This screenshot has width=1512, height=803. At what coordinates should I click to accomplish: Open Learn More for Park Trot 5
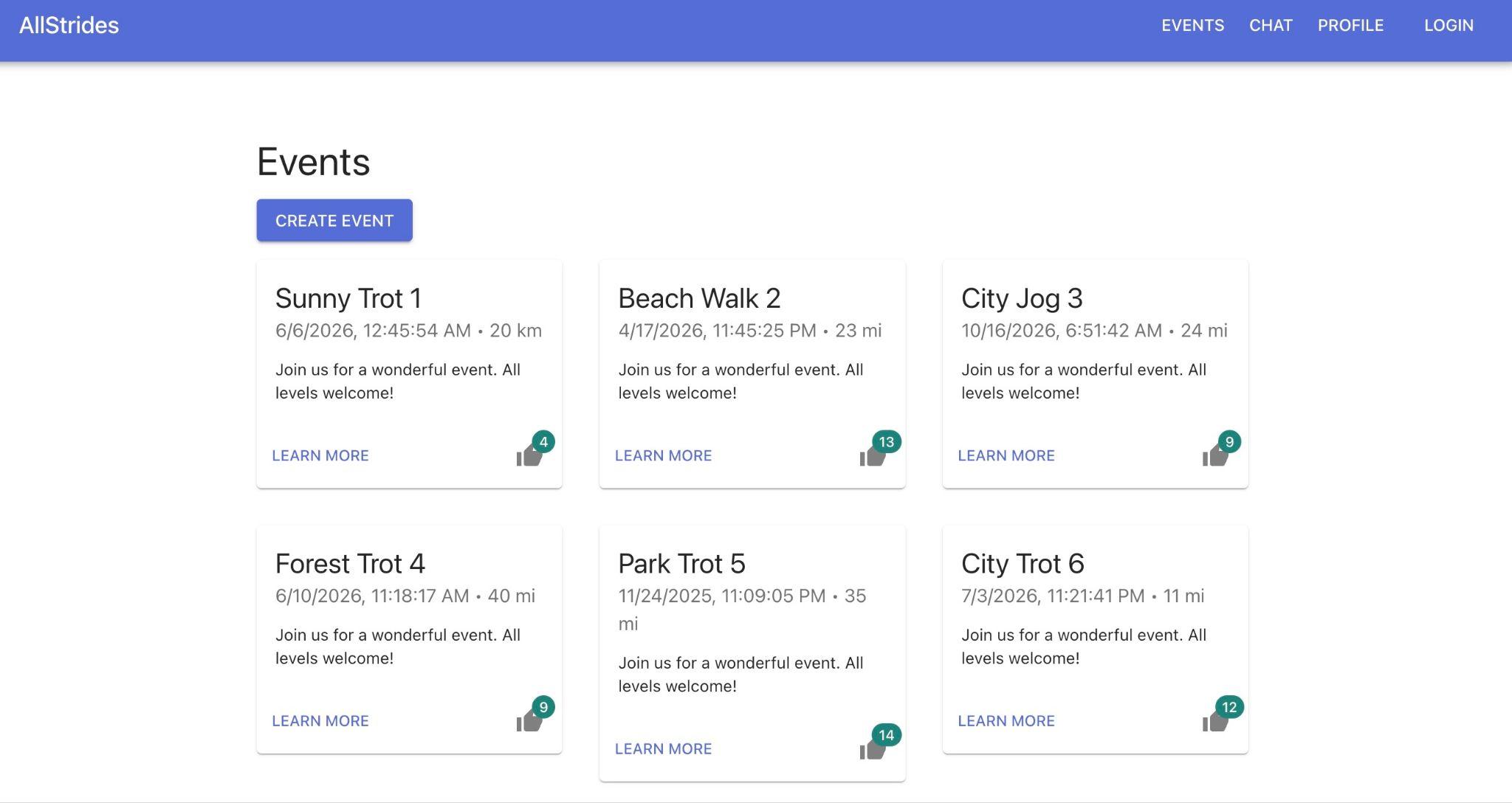click(x=663, y=749)
